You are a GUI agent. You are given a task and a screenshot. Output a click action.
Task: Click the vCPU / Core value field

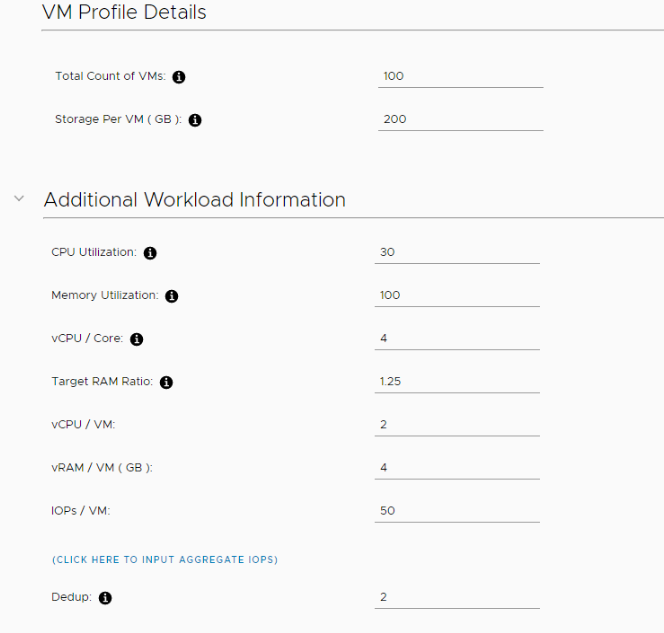[x=457, y=339]
